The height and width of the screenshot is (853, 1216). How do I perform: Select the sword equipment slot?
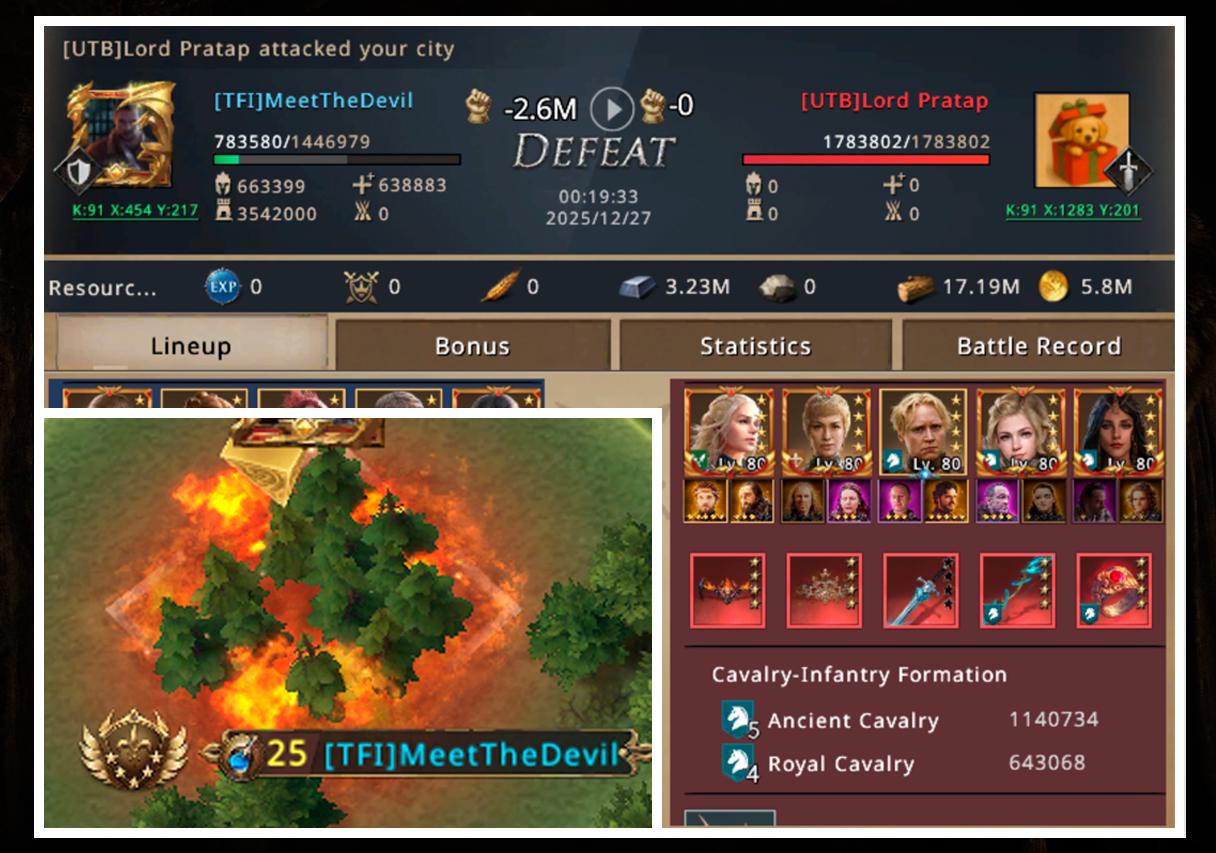(x=921, y=590)
